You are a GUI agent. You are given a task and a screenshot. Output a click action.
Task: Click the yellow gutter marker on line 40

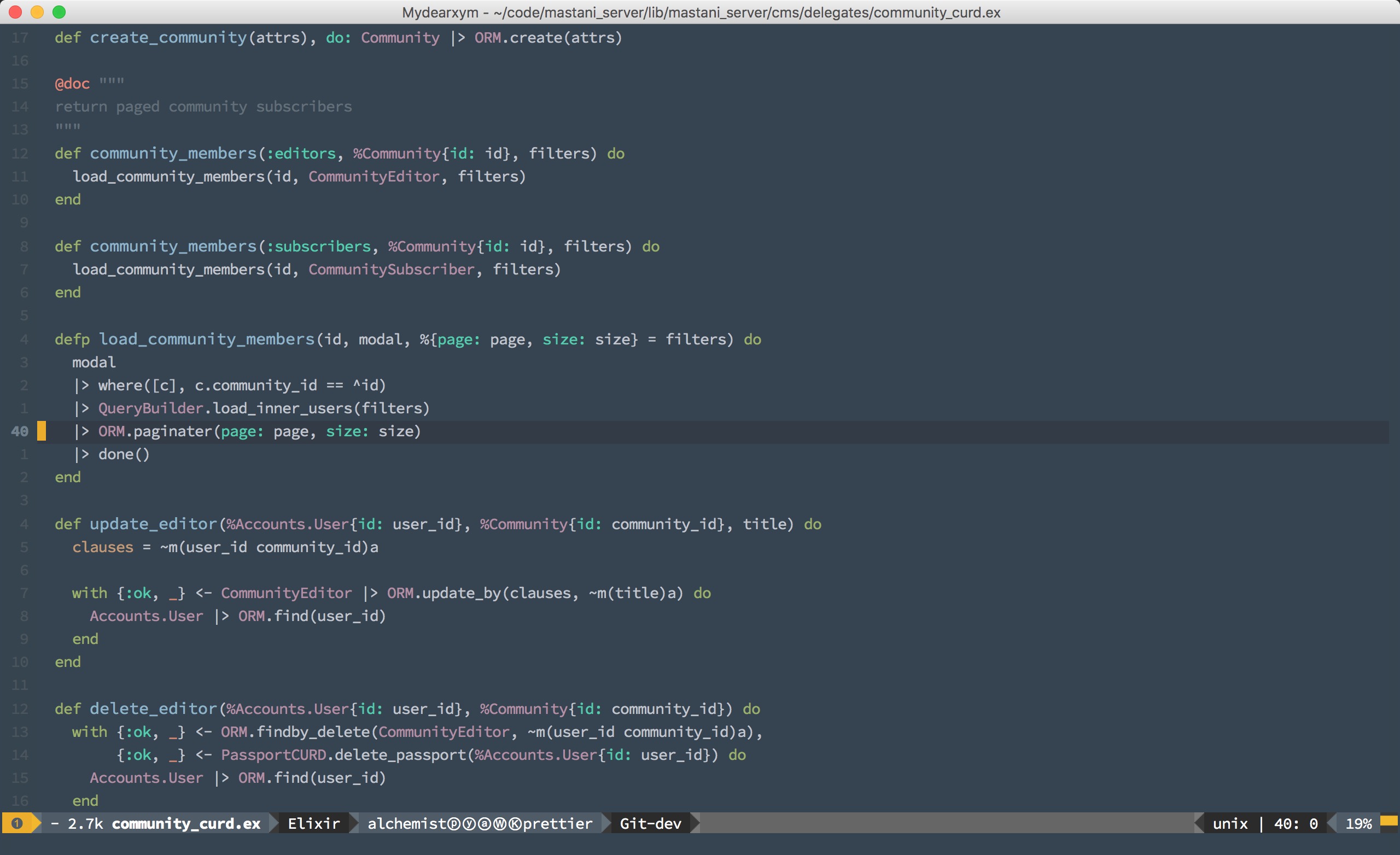pos(42,431)
